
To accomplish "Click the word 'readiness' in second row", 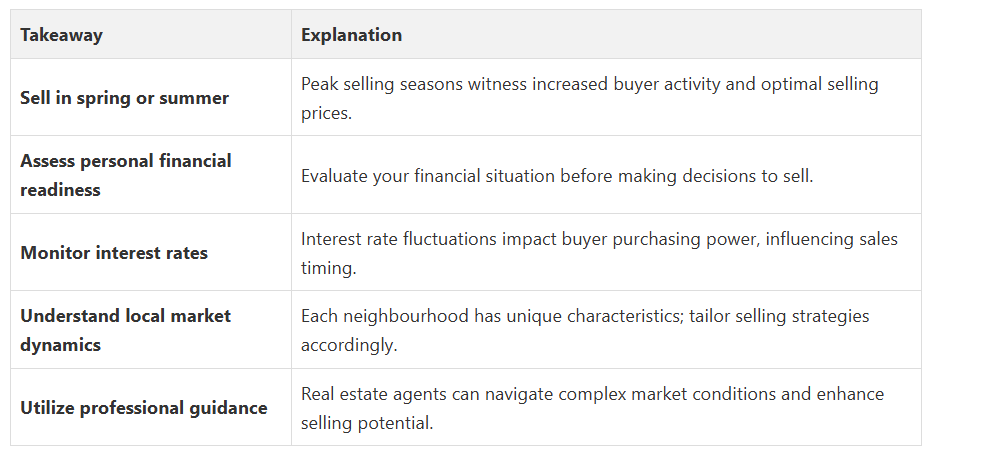I will coord(60,190).
